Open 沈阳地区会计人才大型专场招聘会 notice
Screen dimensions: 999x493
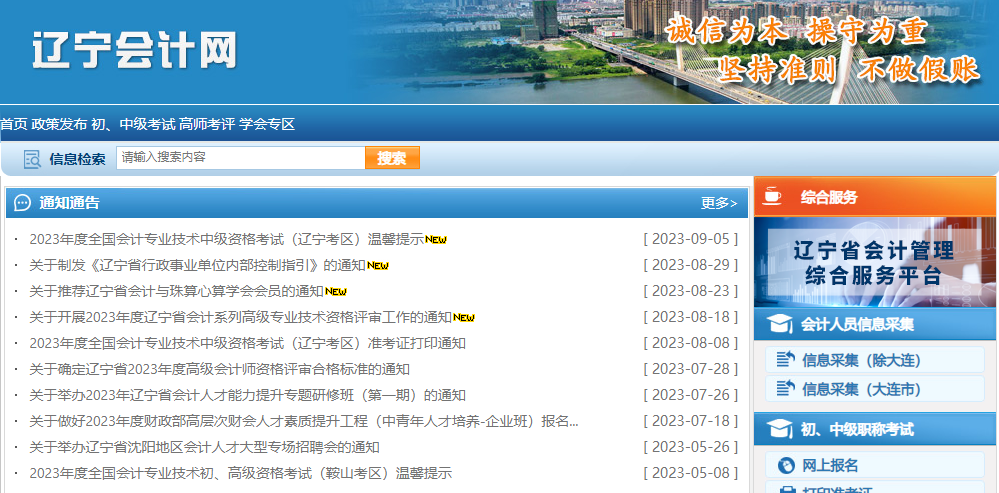(205, 448)
